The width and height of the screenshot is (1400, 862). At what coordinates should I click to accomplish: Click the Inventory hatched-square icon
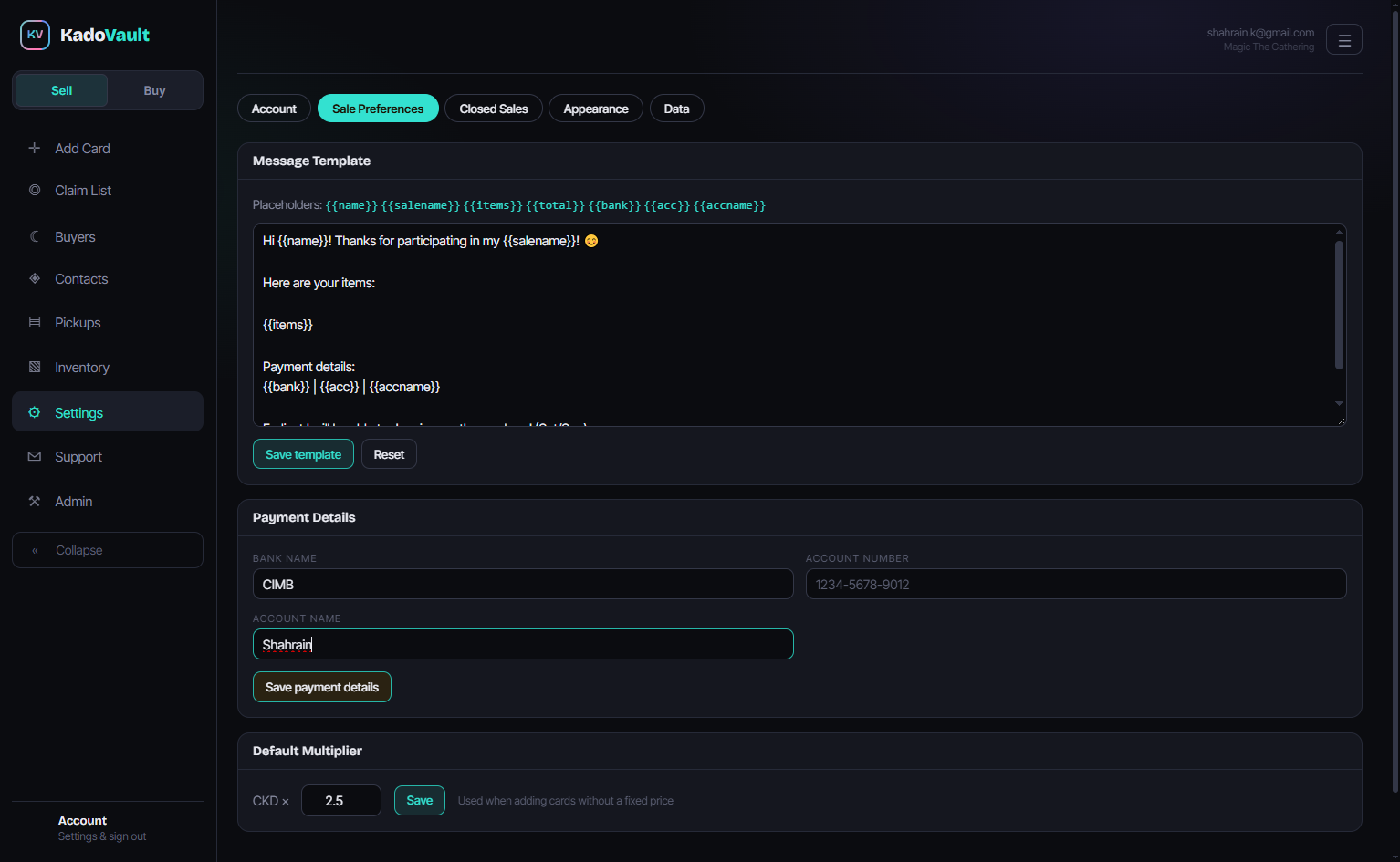(35, 367)
